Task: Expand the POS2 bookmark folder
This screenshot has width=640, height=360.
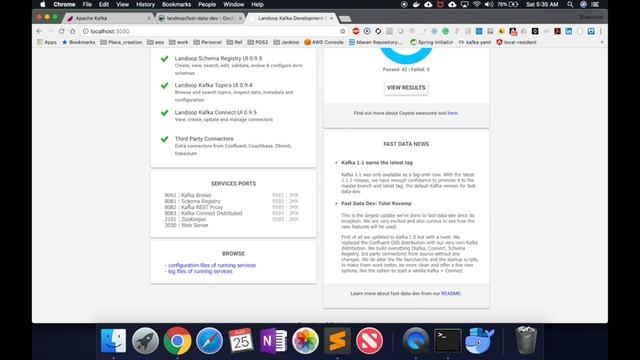Action: (x=258, y=42)
